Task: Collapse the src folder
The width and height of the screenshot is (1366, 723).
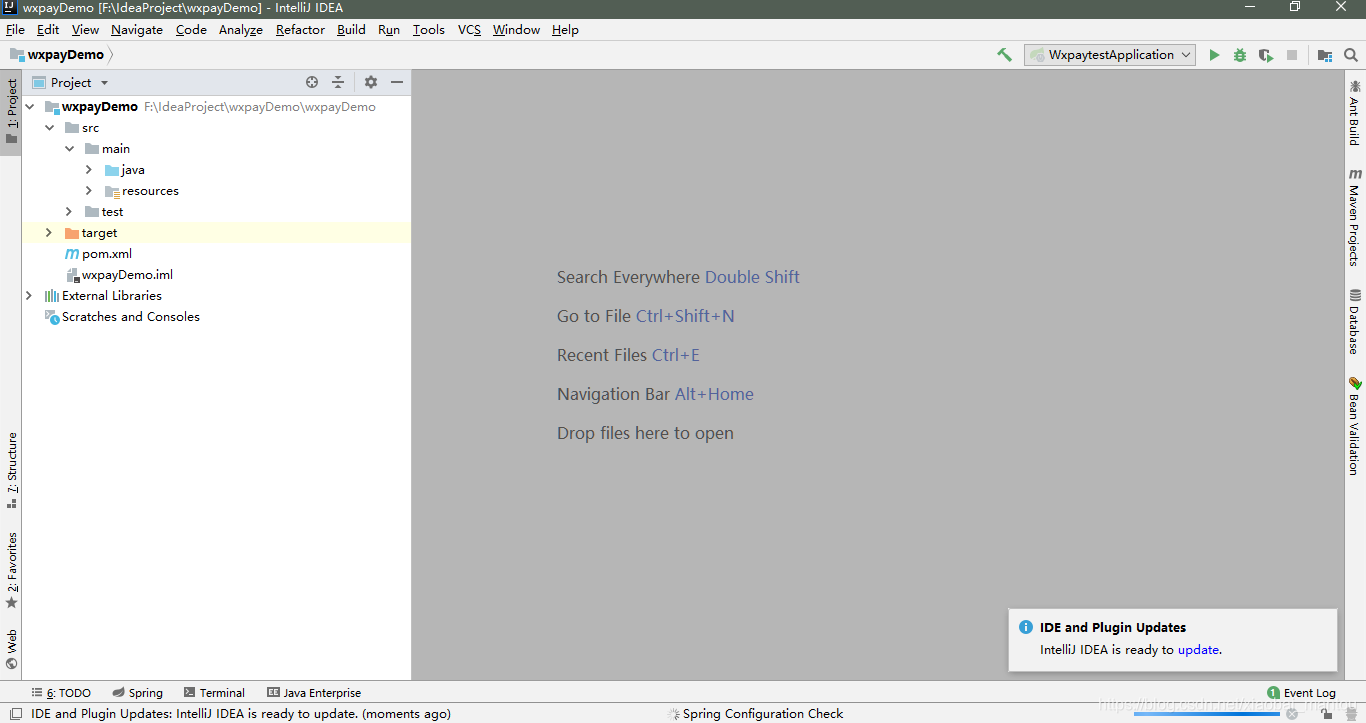Action: (x=49, y=128)
